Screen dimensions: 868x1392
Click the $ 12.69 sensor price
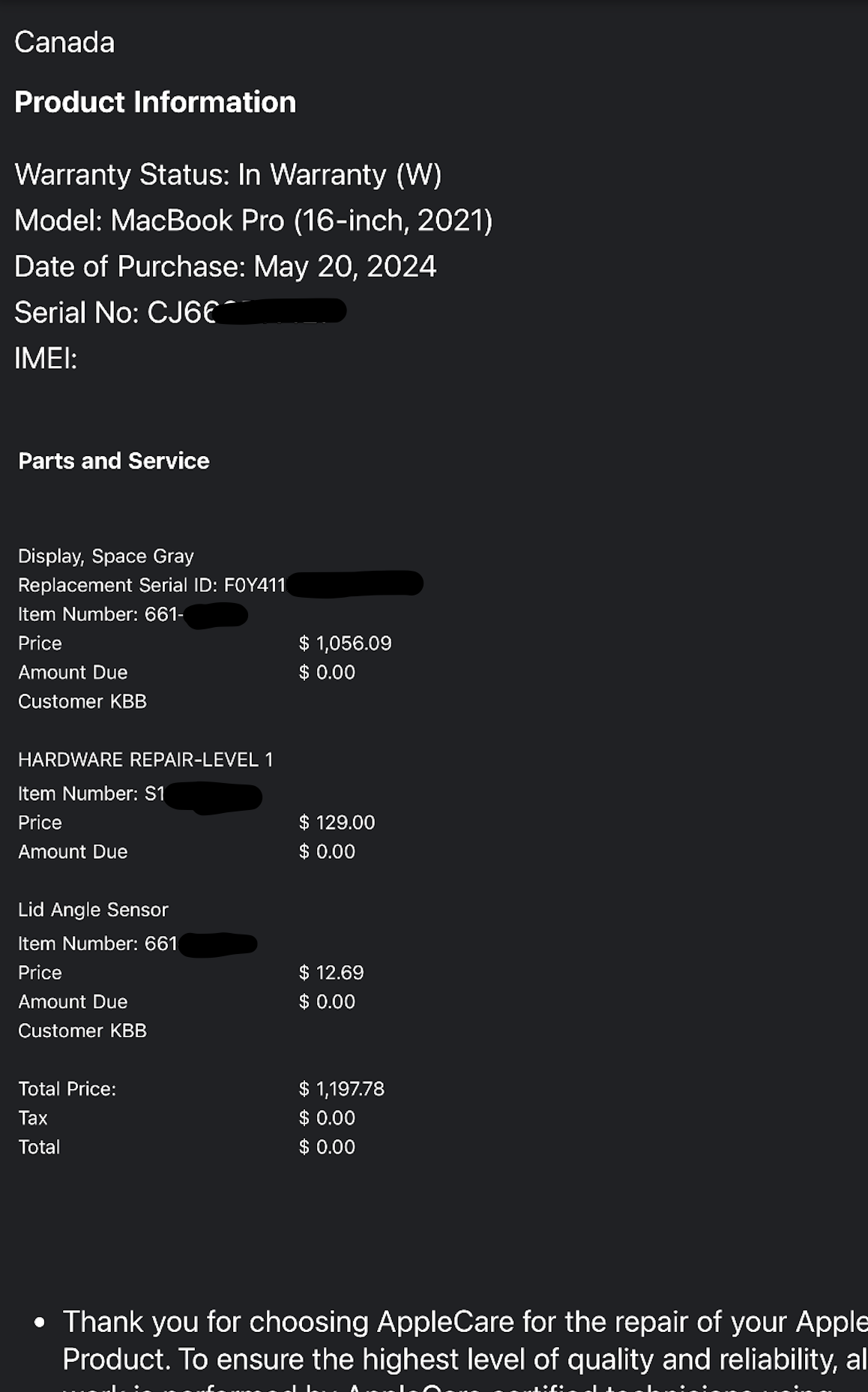[331, 973]
